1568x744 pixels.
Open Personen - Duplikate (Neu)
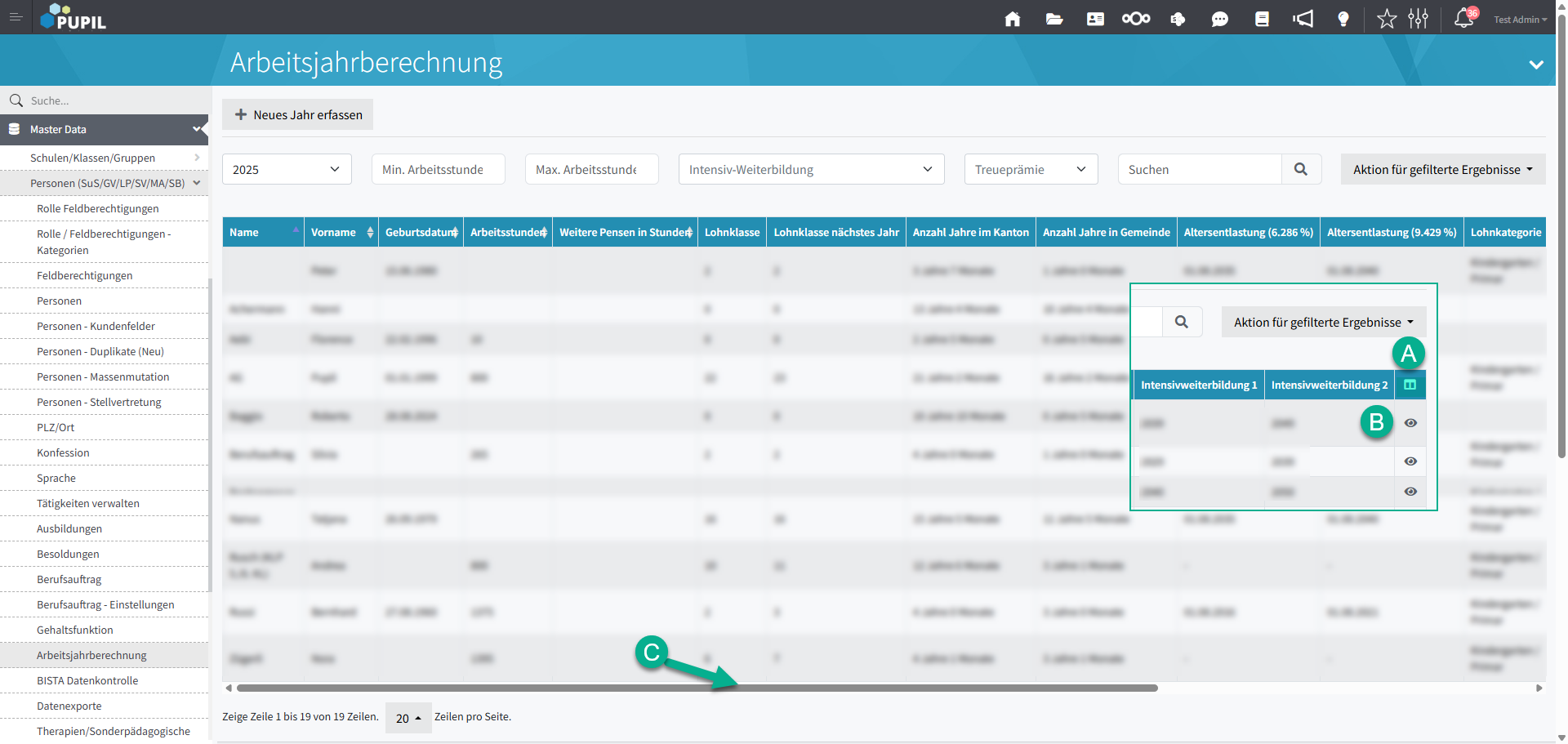100,351
